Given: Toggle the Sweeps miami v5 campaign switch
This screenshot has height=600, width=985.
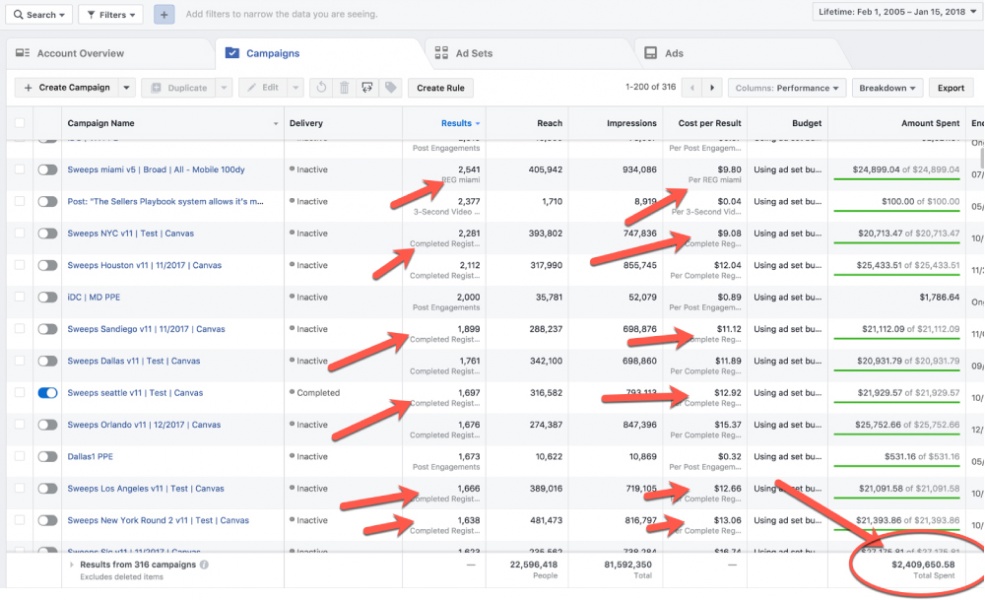Looking at the screenshot, I should point(48,170).
